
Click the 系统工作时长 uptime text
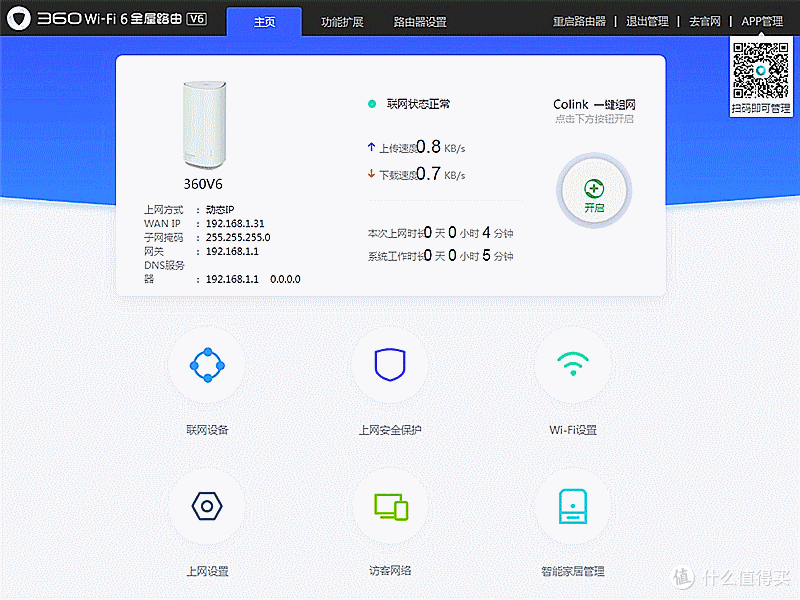pyautogui.click(x=440, y=256)
